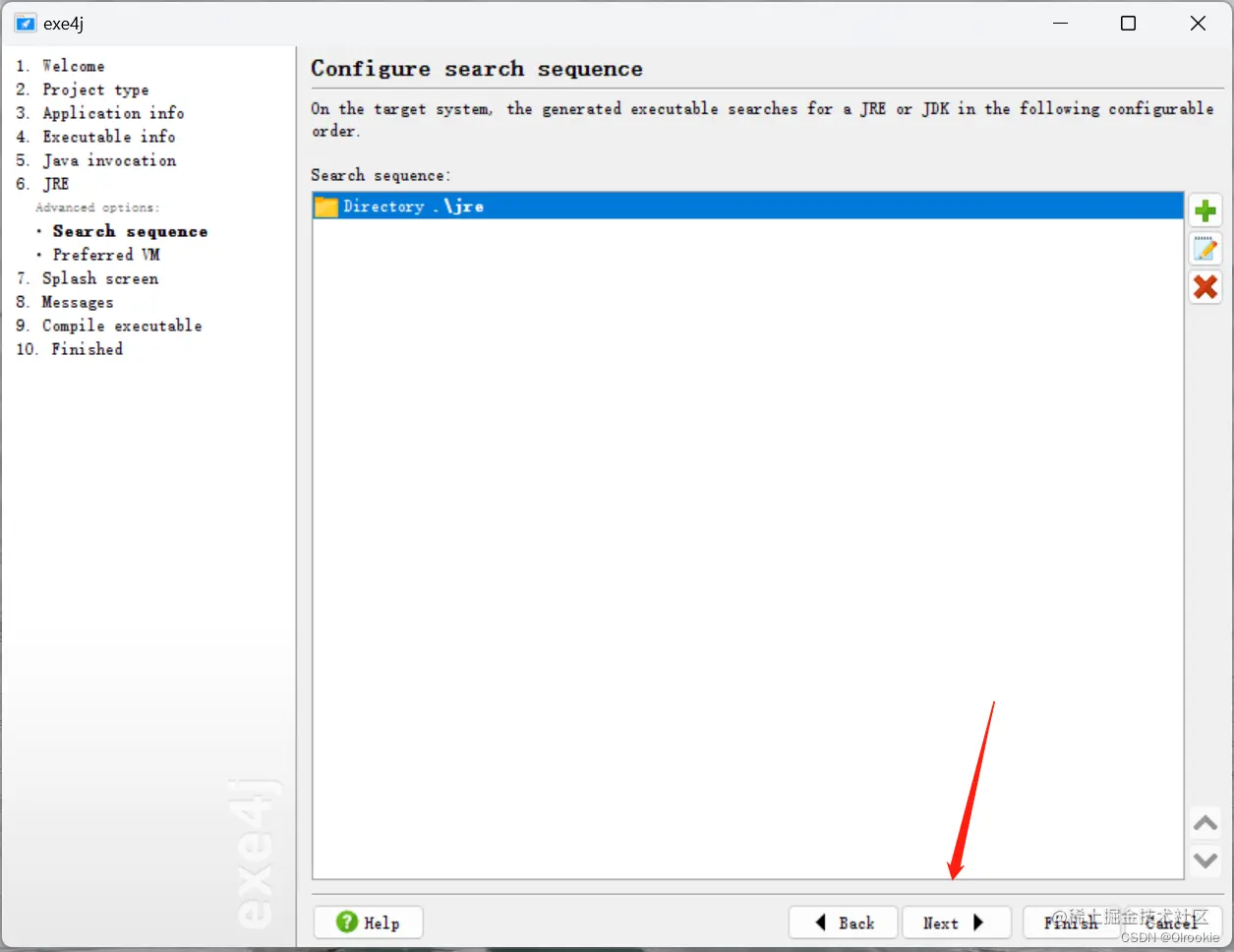Select Search sequence advanced option

[x=130, y=231]
